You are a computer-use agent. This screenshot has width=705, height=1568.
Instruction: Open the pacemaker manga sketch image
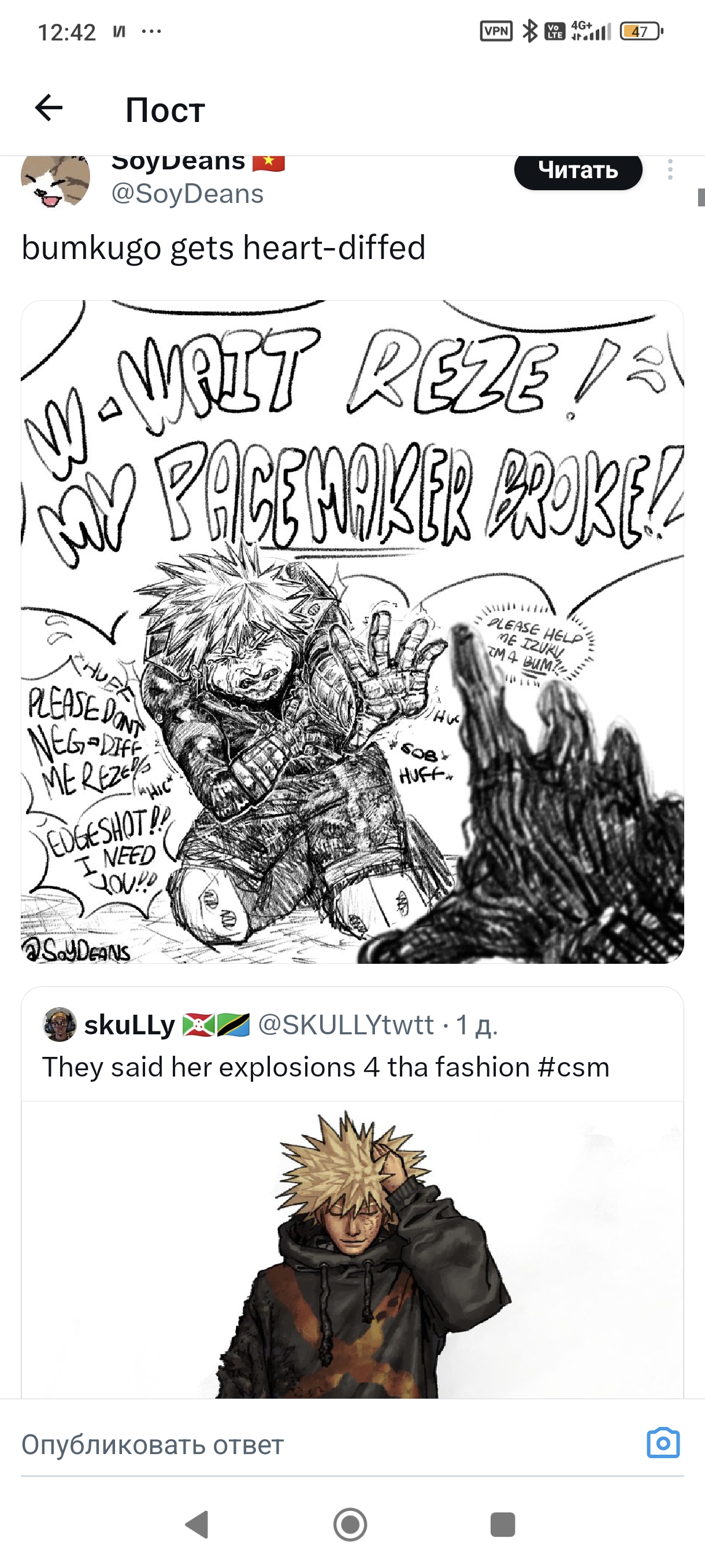click(352, 632)
